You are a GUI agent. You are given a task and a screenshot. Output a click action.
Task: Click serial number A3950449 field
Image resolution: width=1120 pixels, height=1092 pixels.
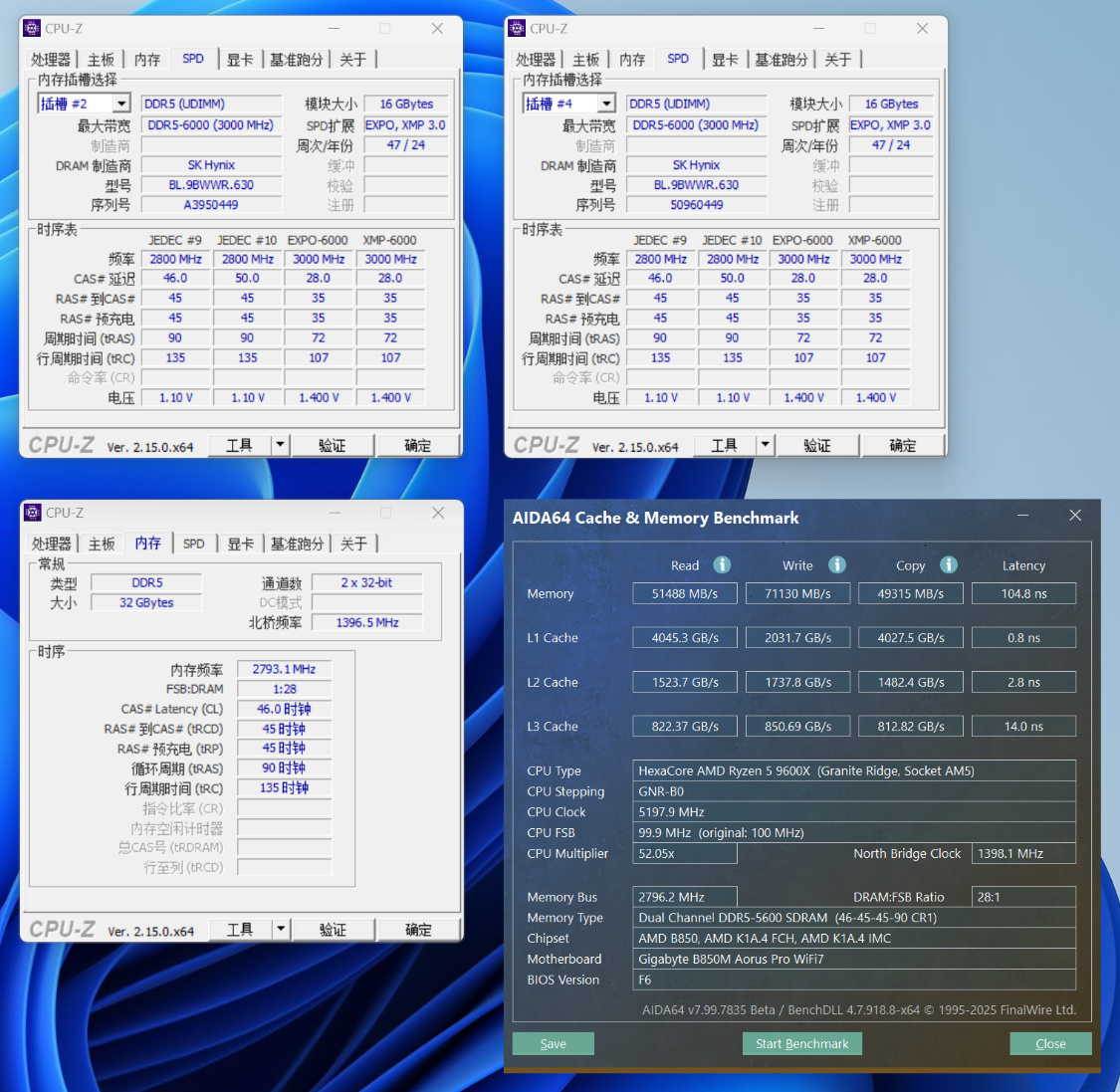211,205
